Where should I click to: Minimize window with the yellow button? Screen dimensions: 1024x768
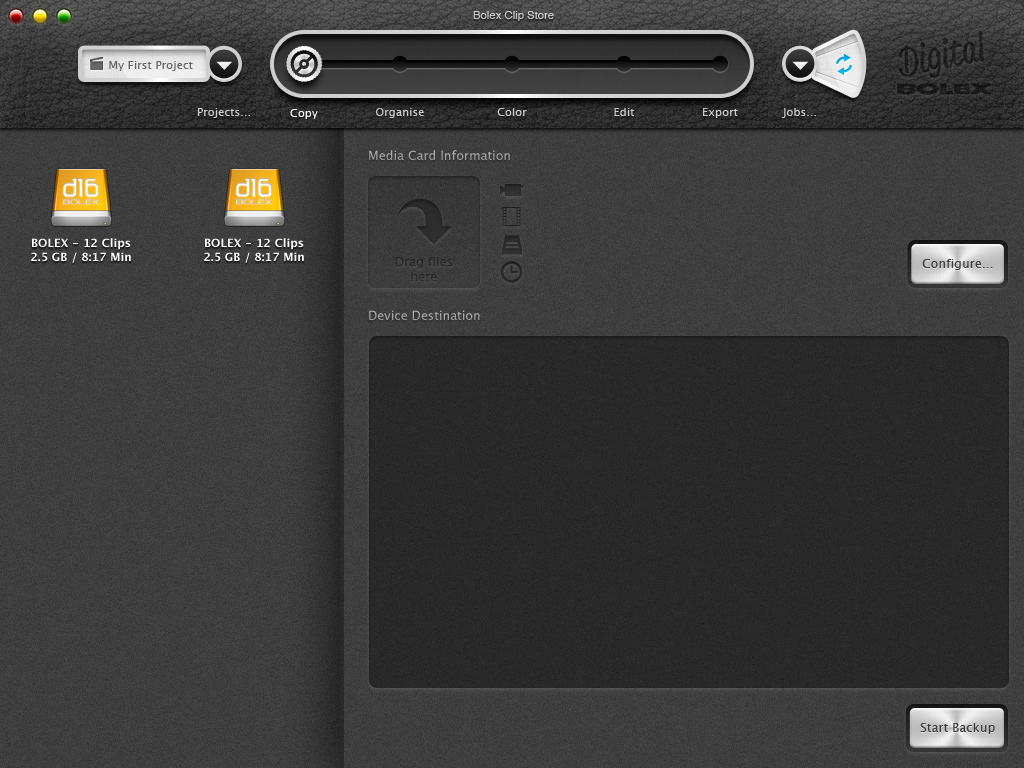point(40,16)
